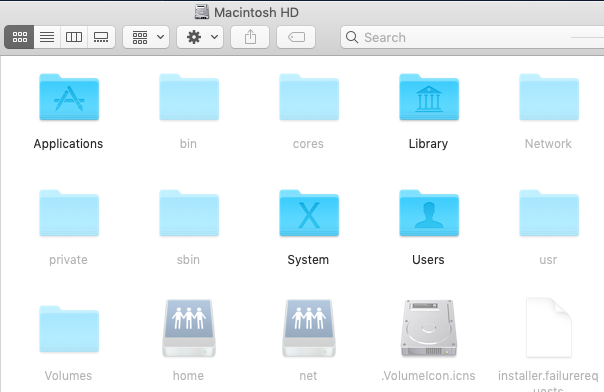
Task: Click the home drive name label
Action: [188, 375]
